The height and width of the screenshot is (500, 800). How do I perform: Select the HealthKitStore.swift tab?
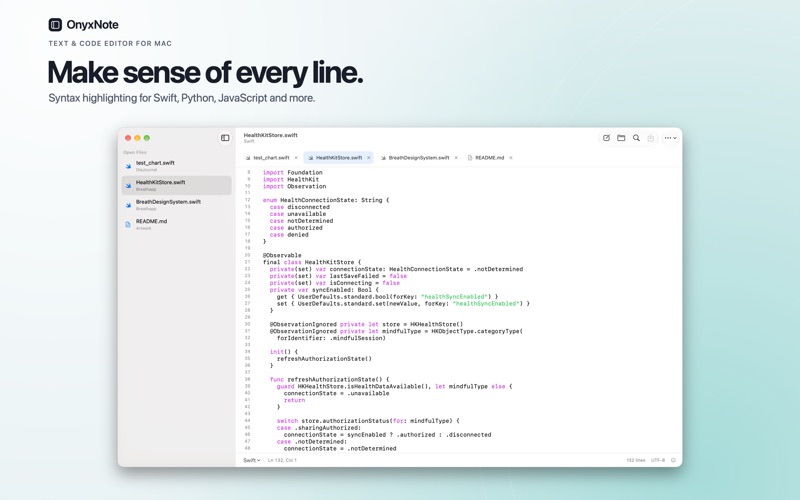[339, 158]
